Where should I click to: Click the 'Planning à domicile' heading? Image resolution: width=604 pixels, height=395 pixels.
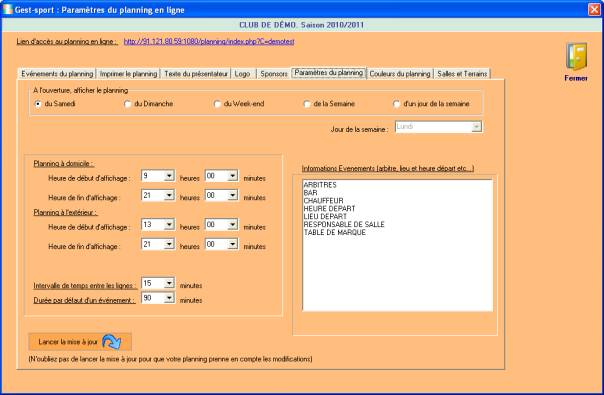click(x=64, y=164)
